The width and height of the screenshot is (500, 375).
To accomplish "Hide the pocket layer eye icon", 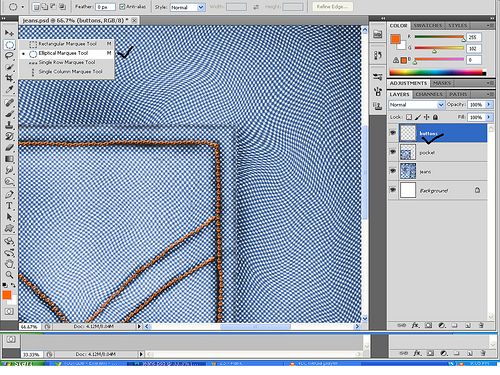I will (393, 152).
